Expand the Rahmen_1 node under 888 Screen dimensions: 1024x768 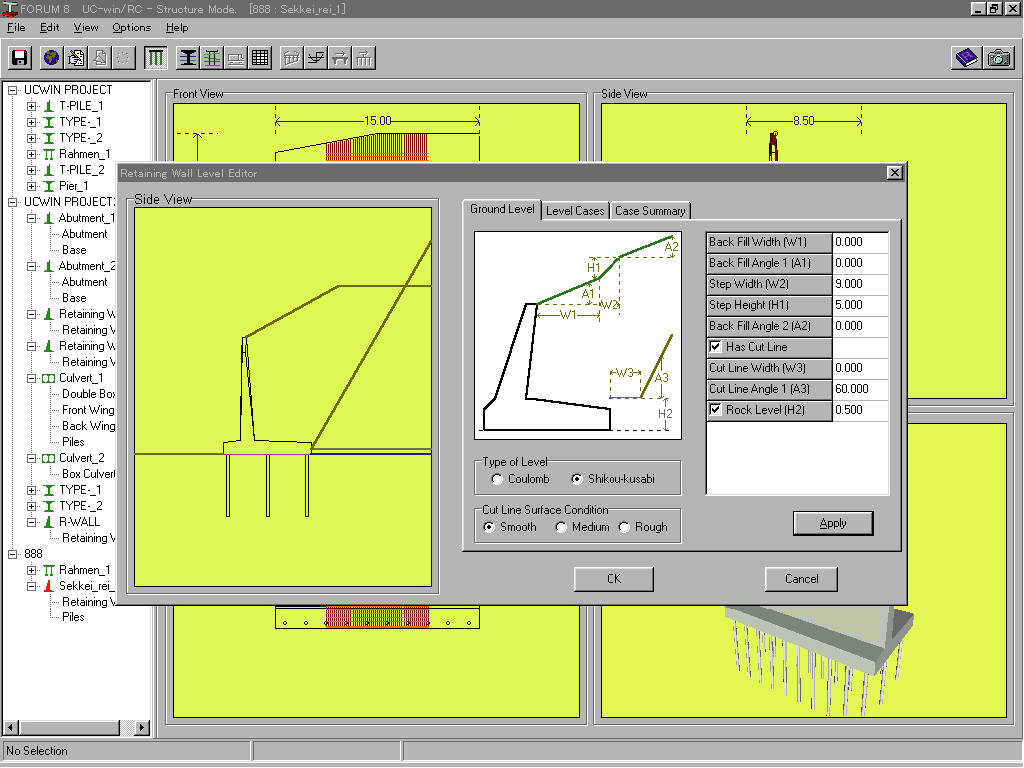(32, 570)
